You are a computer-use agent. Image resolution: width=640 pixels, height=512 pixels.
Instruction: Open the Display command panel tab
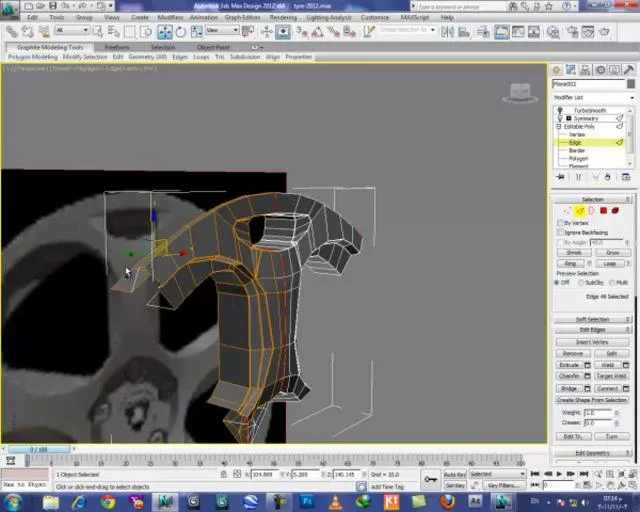pyautogui.click(x=614, y=70)
